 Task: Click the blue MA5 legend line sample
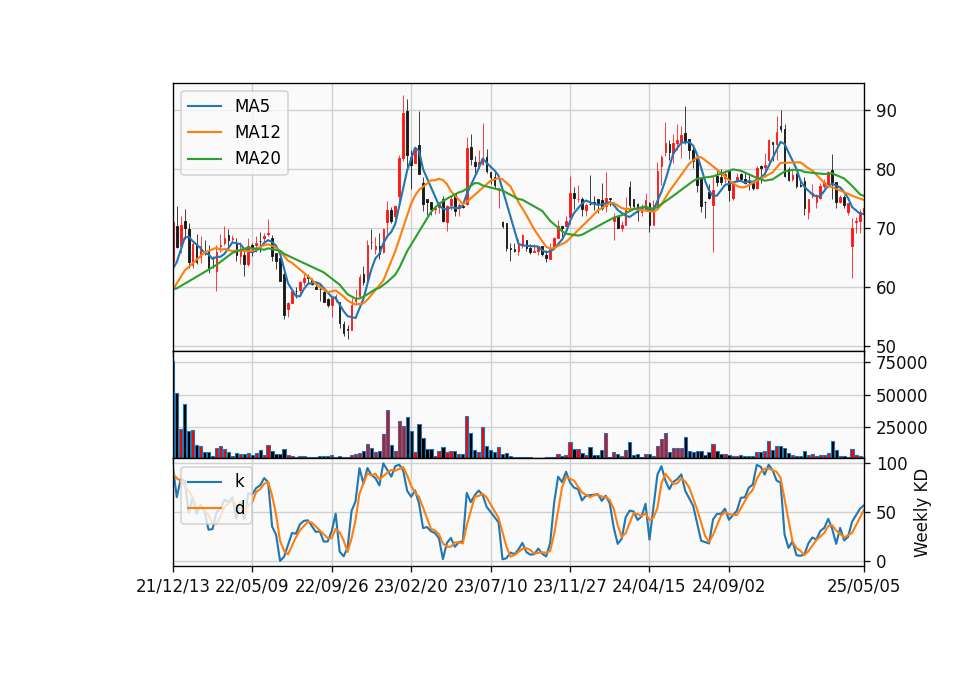click(x=204, y=106)
